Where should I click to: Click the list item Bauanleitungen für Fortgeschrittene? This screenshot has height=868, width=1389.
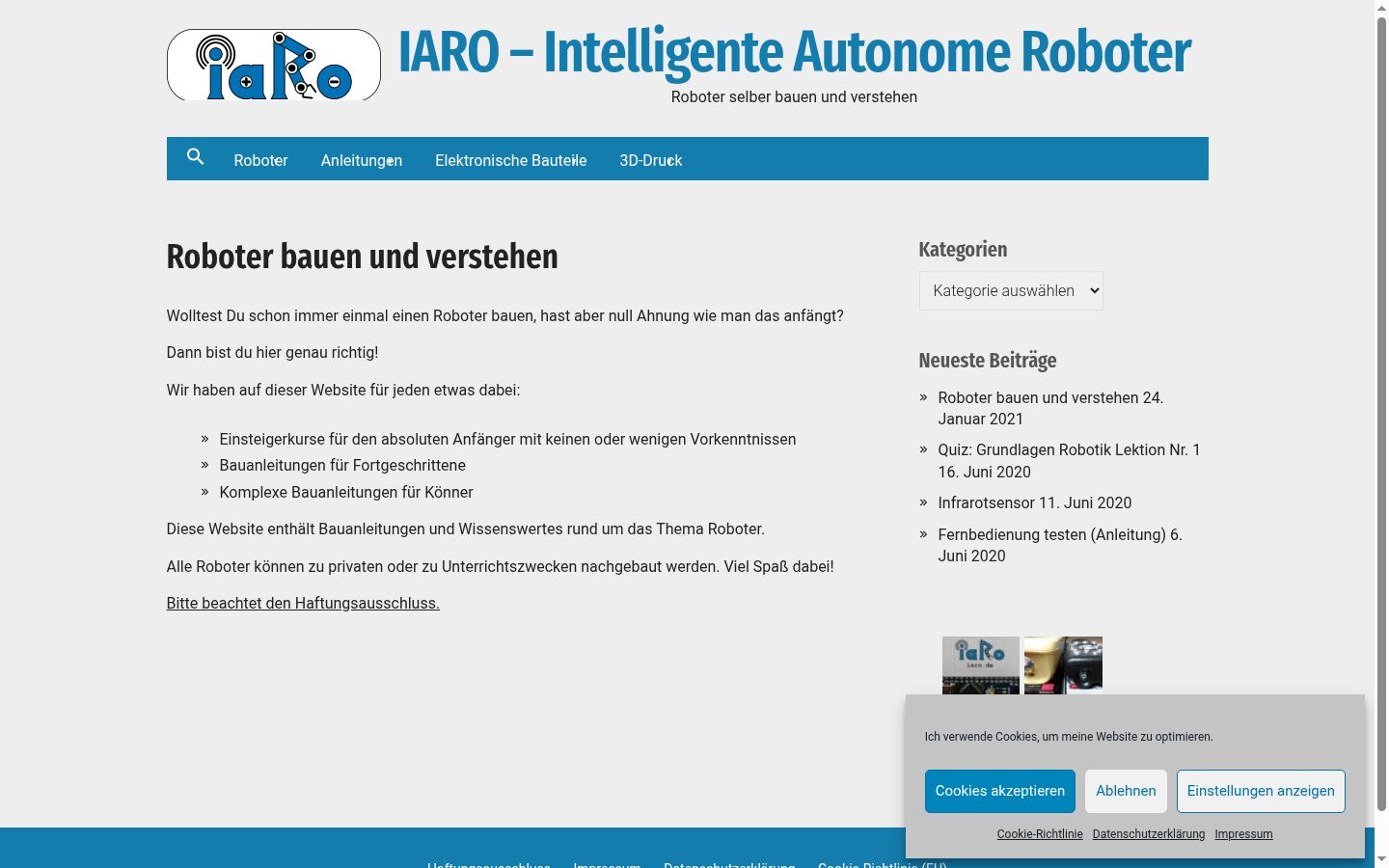342,465
